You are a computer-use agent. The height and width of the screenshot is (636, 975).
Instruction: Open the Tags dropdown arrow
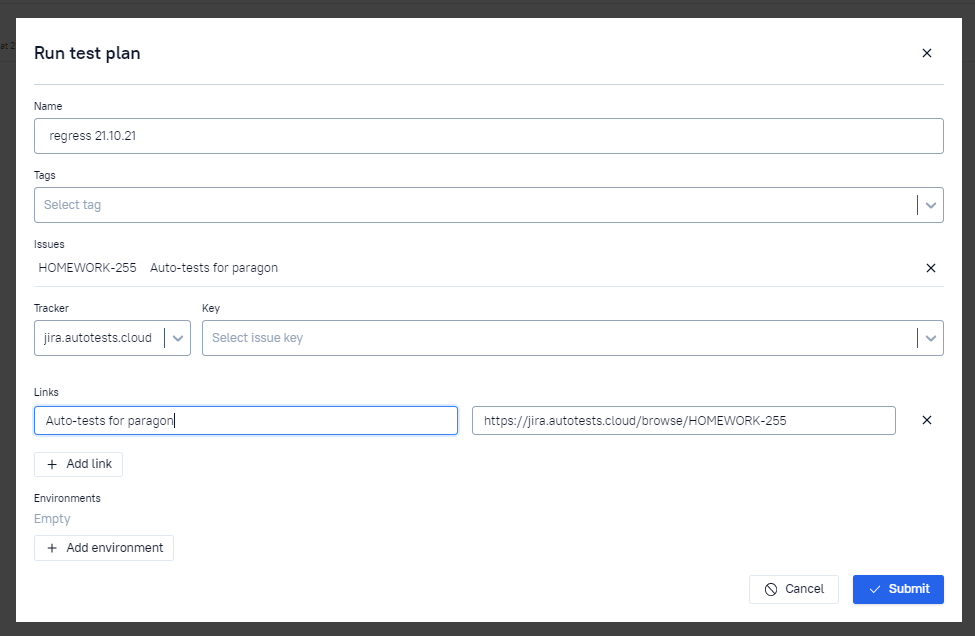pyautogui.click(x=930, y=205)
